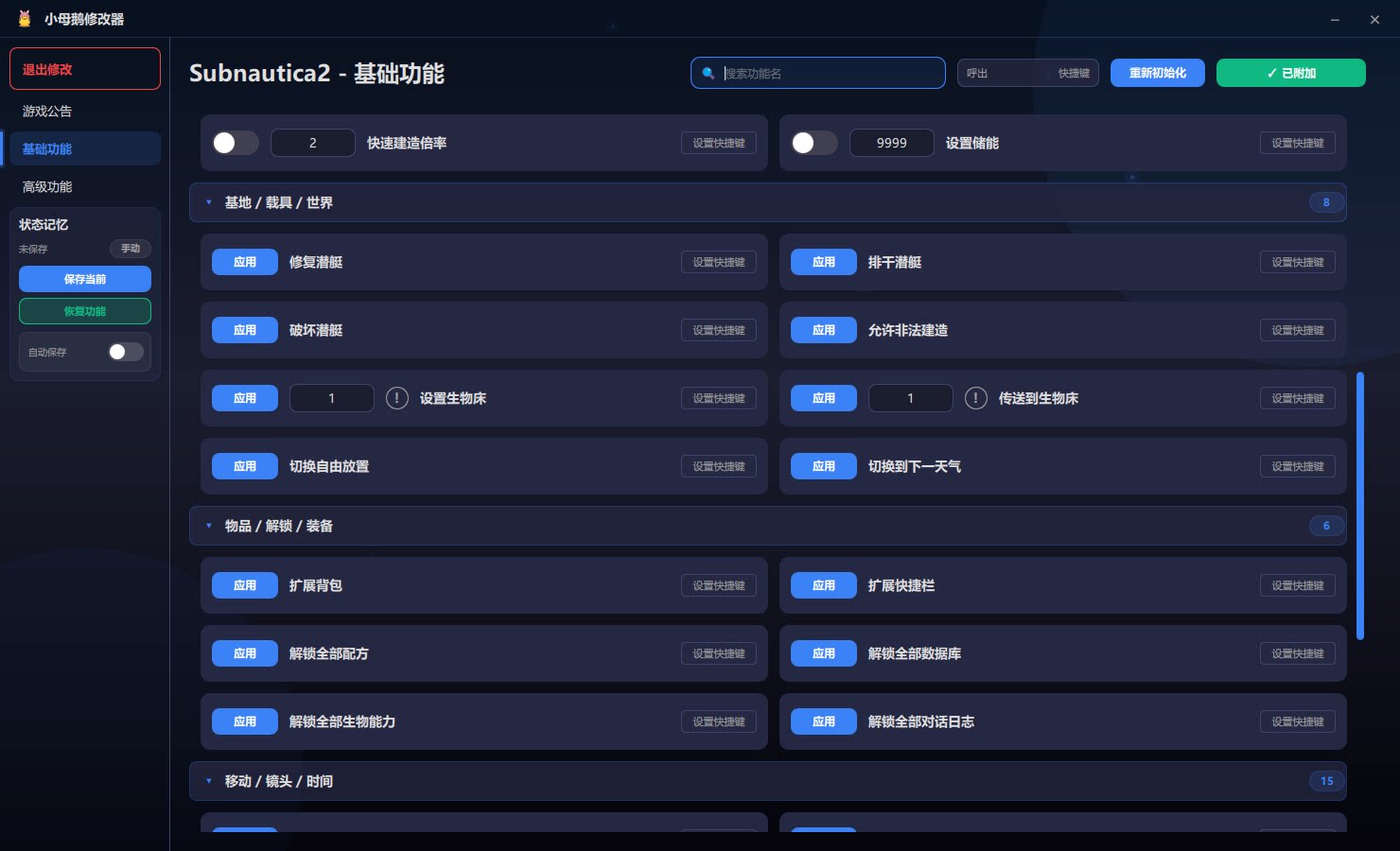Apply 解锁全部数据库
This screenshot has height=851, width=1400.
824,653
